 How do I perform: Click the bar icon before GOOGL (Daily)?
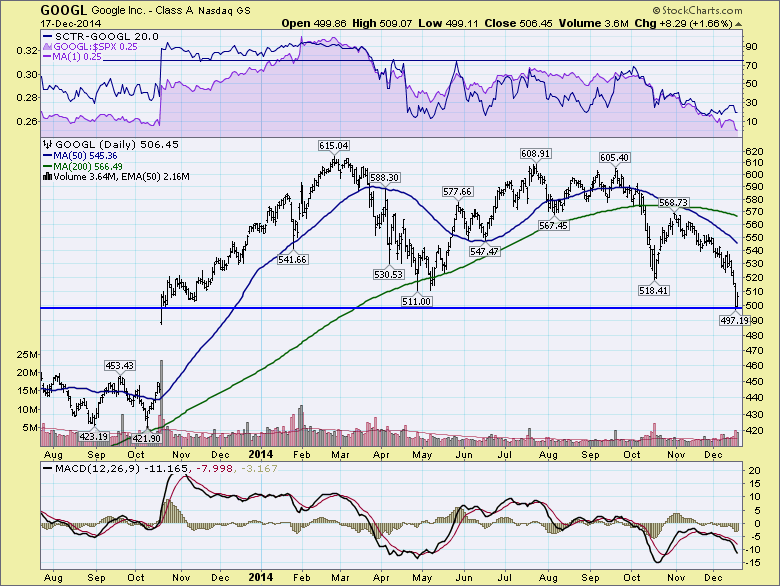point(48,145)
